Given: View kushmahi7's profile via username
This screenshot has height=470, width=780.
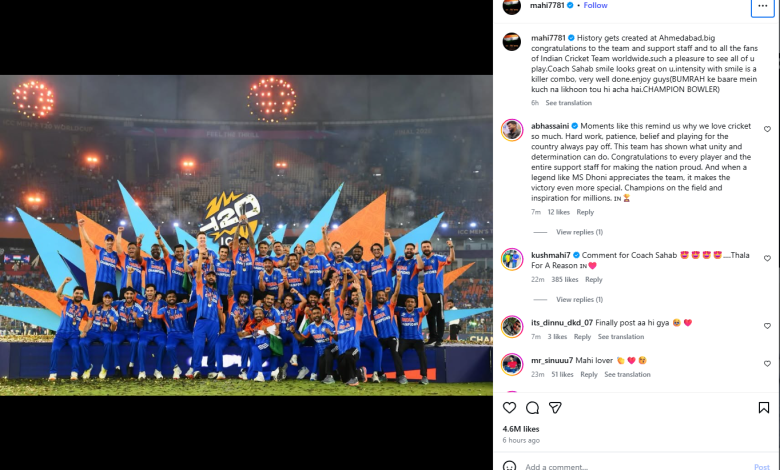Looking at the screenshot, I should click(x=551, y=255).
